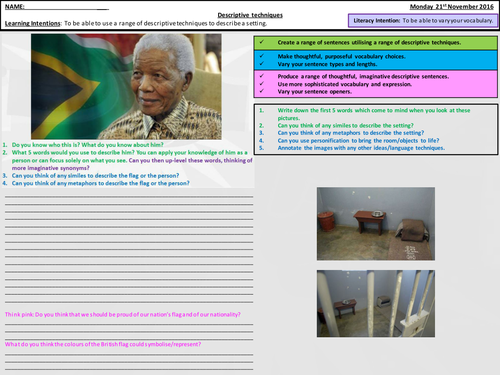This screenshot has height=375, width=500.
Task: Click the tick beside 'Vary your sentence openers'
Action: tap(262, 91)
